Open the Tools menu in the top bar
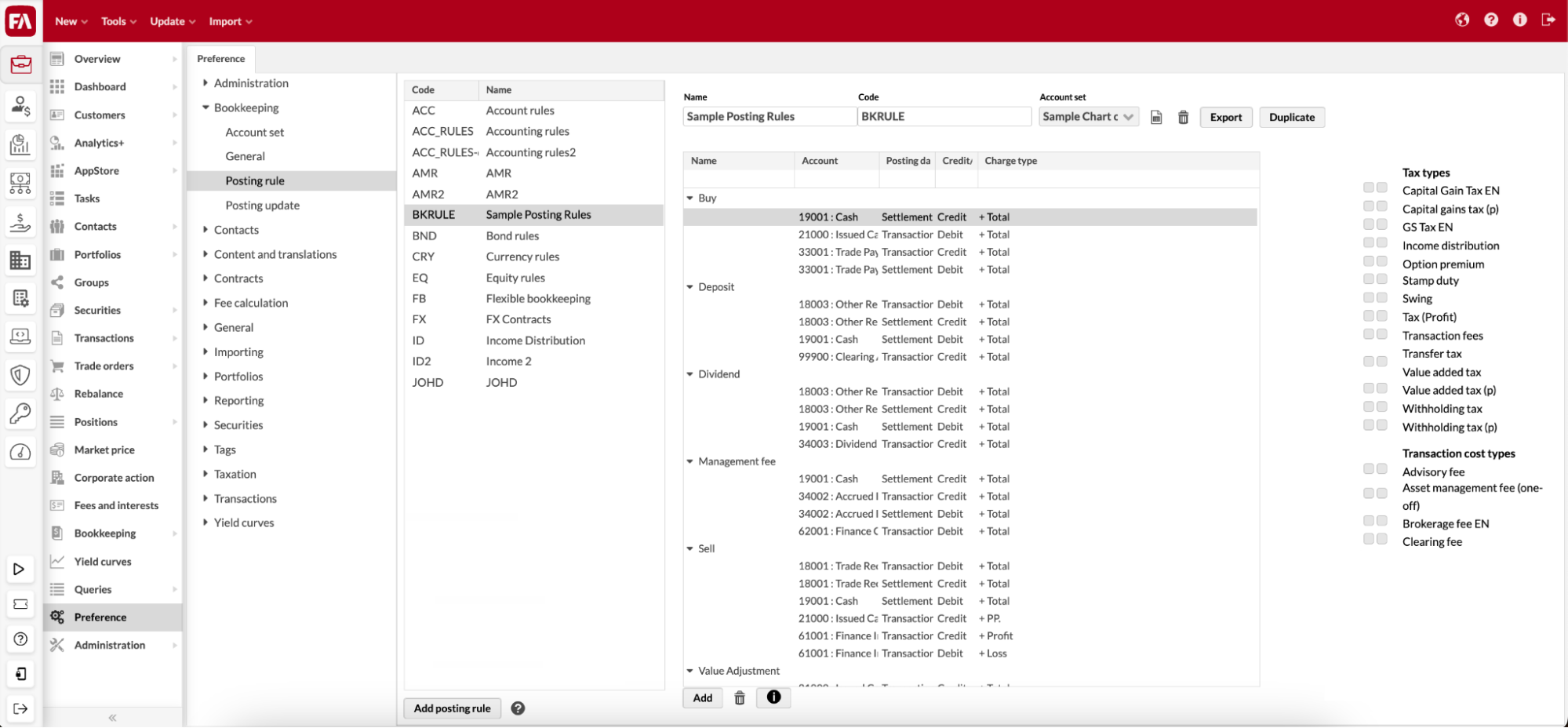 pos(118,21)
